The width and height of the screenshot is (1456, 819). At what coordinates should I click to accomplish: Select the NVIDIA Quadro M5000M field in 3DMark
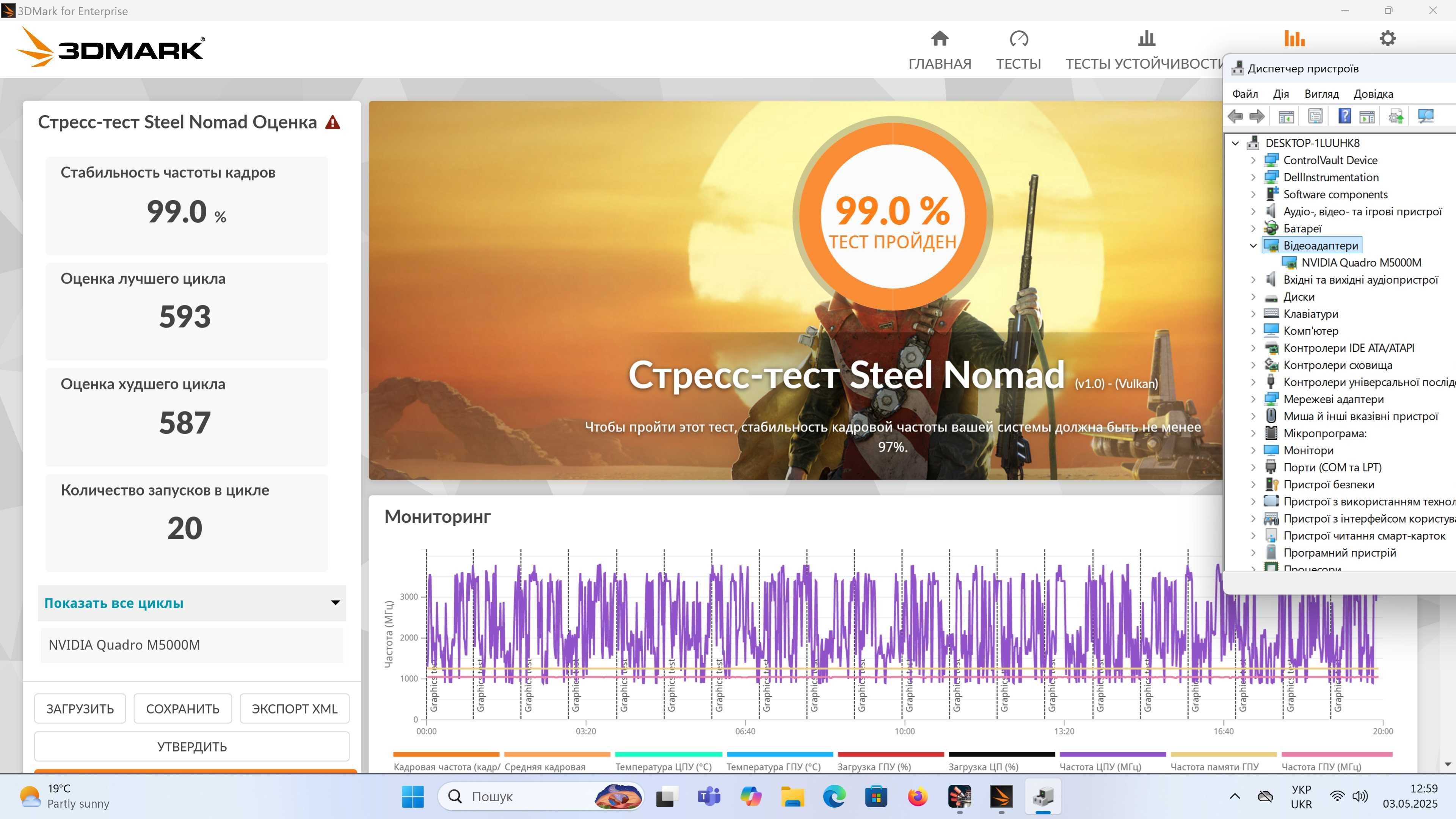point(191,645)
